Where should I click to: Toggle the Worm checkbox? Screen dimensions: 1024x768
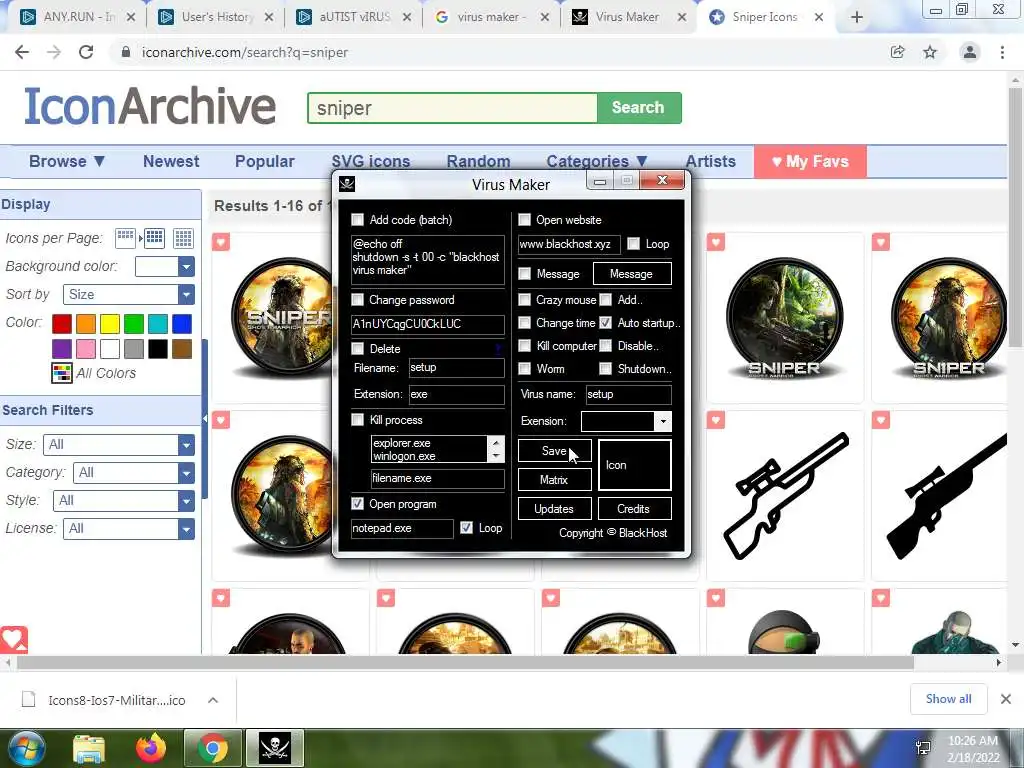click(524, 369)
